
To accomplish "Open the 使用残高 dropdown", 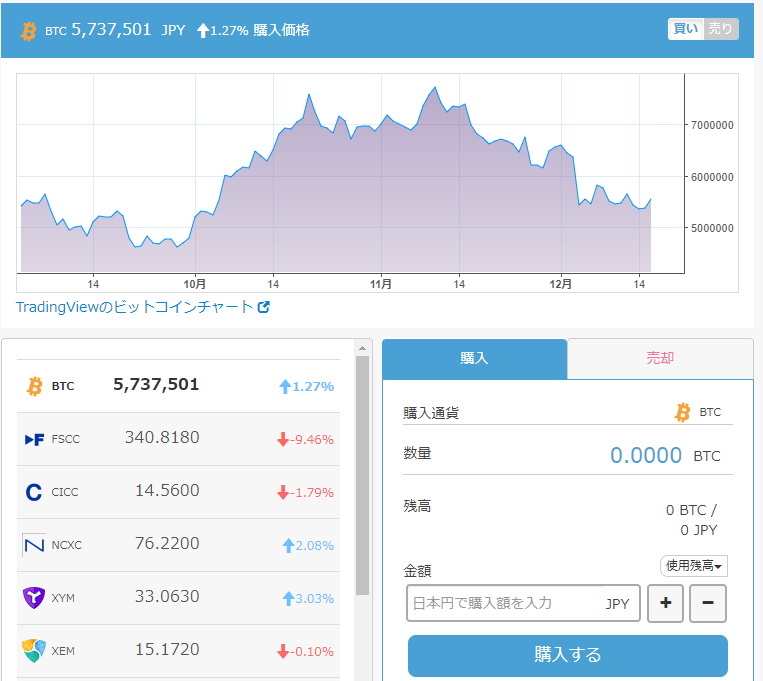I will pos(694,566).
